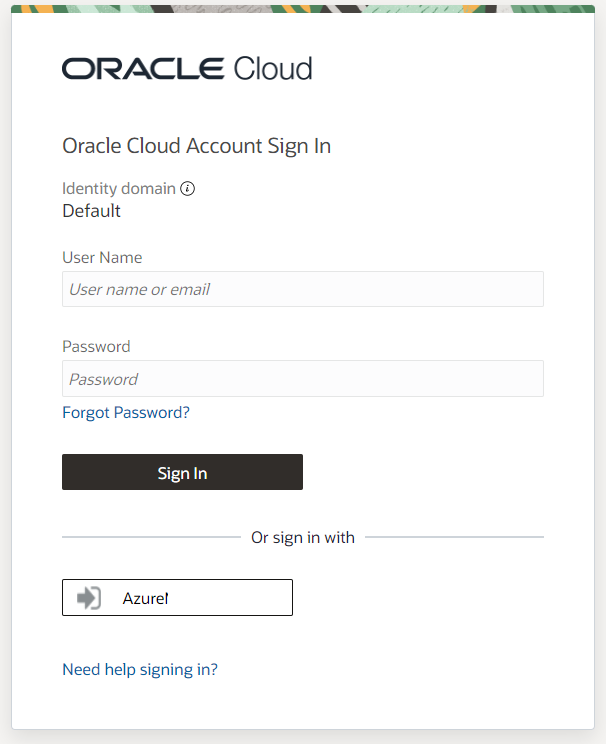Screen dimensions: 606x744
Task: Select the Default identity domain value
Action: pyautogui.click(x=91, y=211)
